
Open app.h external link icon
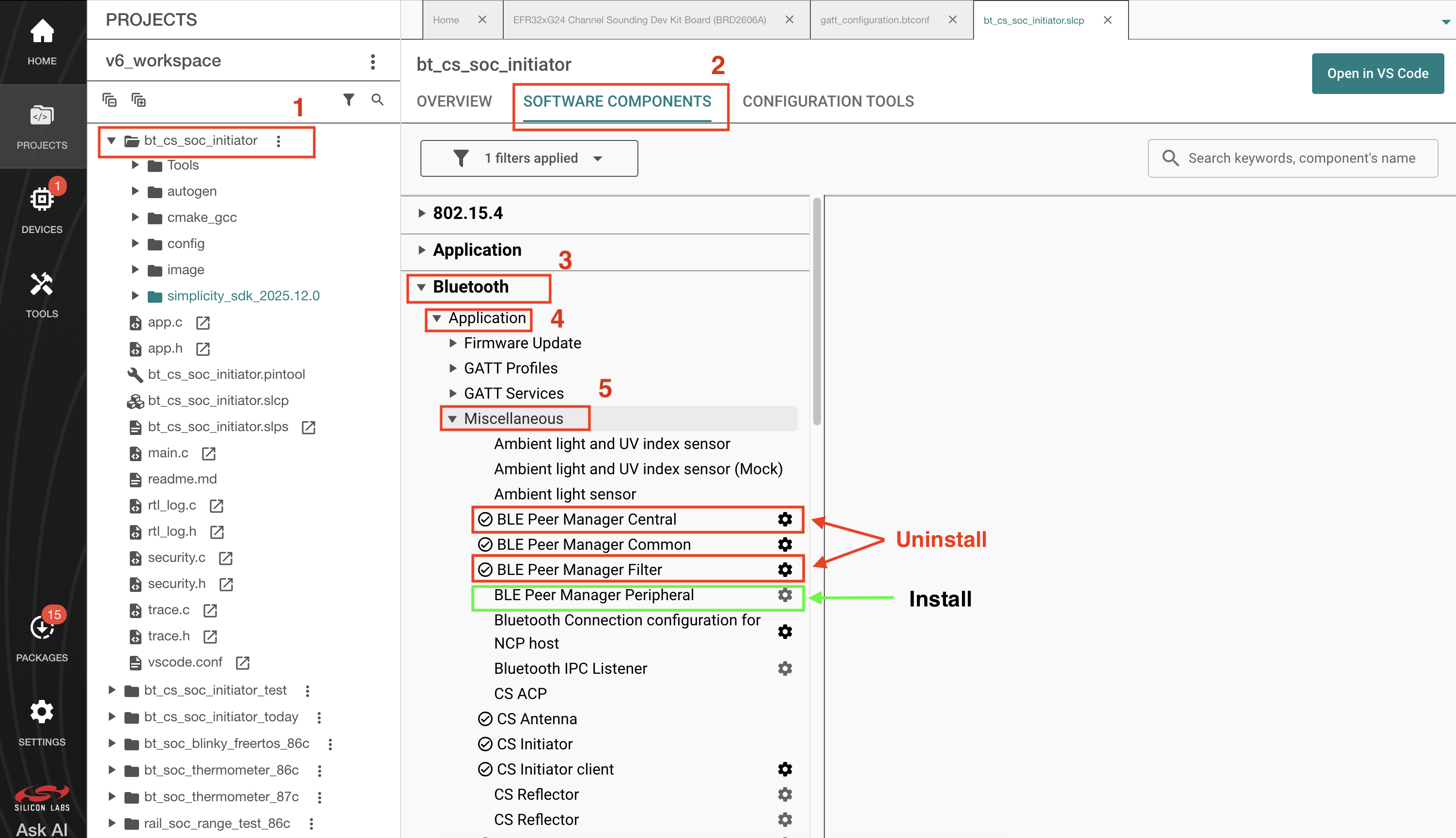203,349
